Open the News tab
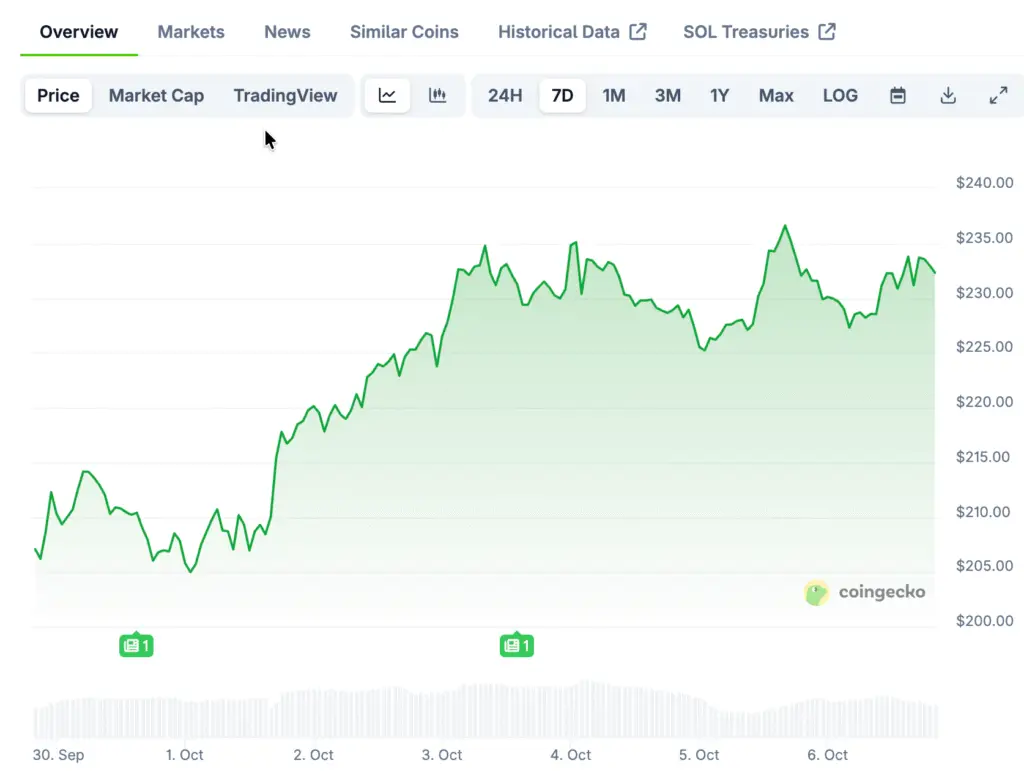This screenshot has width=1024, height=771. click(x=287, y=32)
